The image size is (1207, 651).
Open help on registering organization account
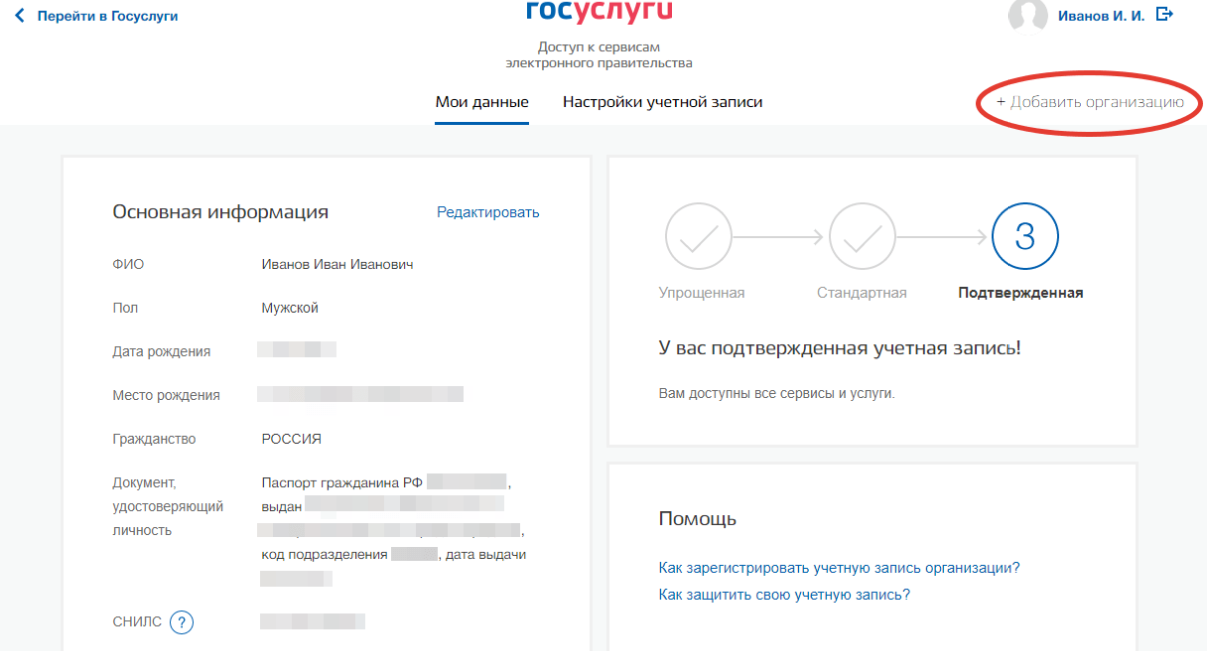pos(839,568)
